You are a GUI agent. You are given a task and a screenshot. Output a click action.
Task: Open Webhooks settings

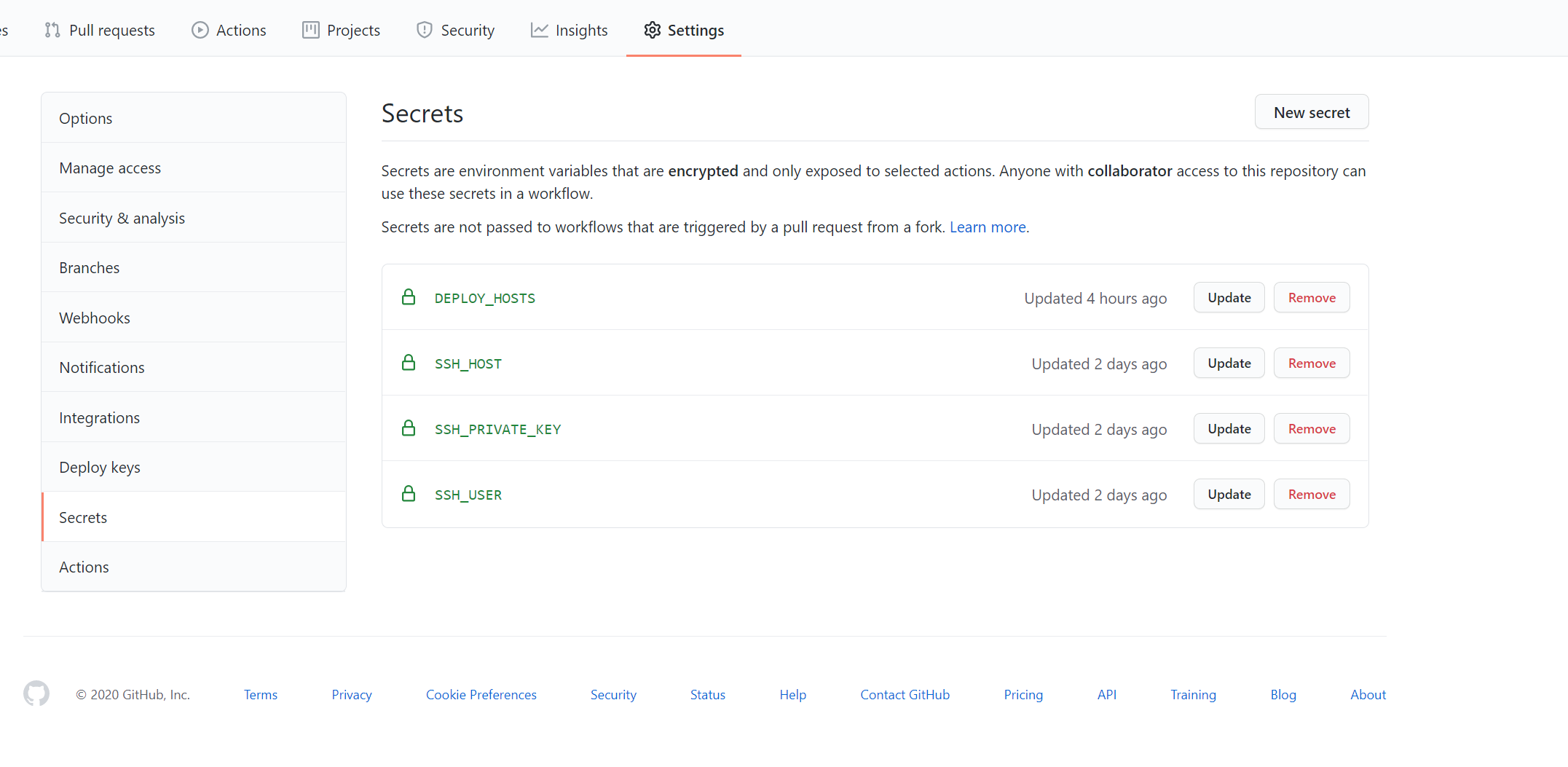tap(194, 318)
